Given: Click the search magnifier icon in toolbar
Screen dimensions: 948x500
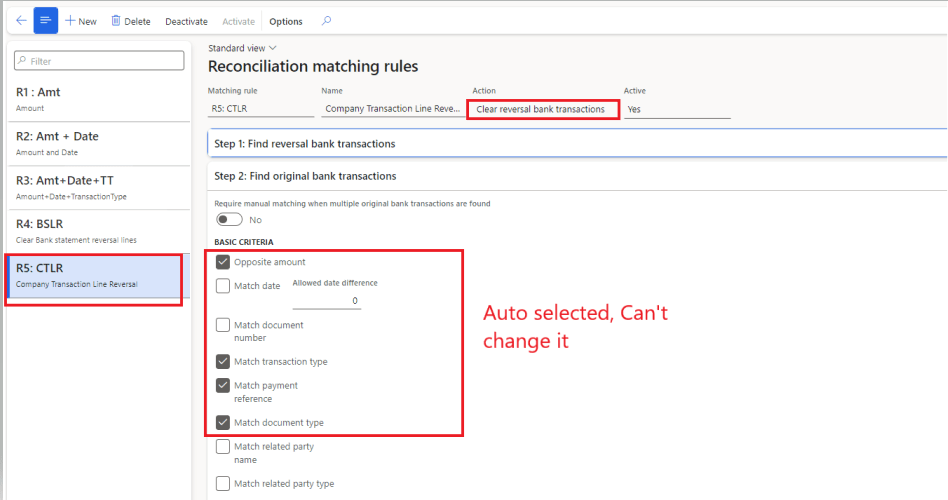Looking at the screenshot, I should [x=327, y=21].
